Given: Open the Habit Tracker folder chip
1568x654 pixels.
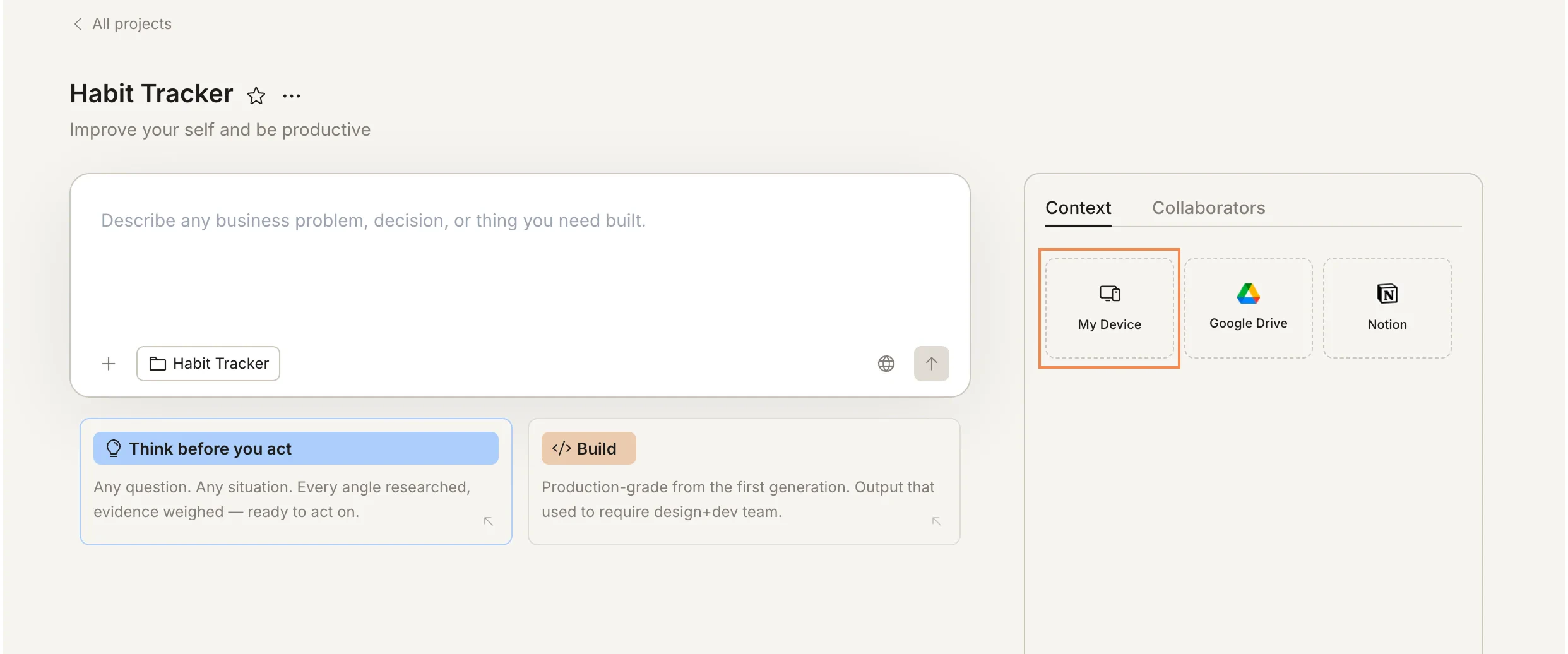Looking at the screenshot, I should [208, 363].
